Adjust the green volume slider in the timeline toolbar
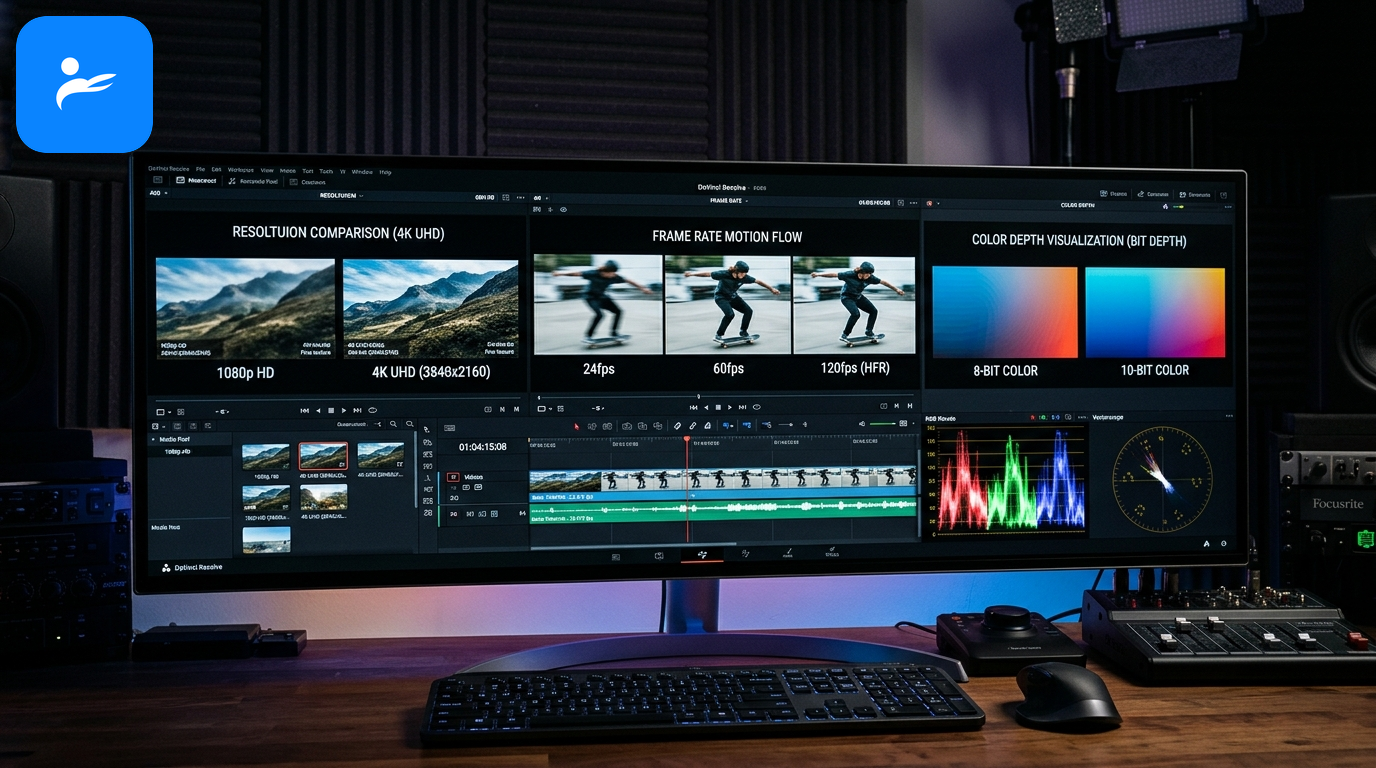Viewport: 1376px width, 768px height. [x=884, y=424]
